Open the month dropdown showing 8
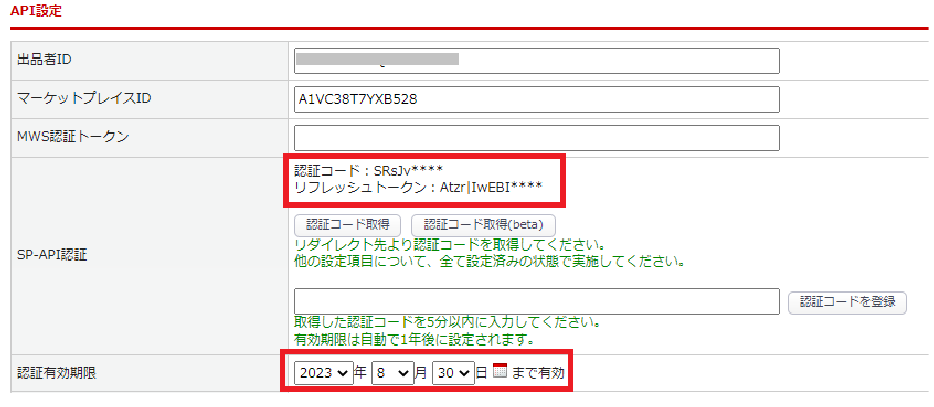This screenshot has height=407, width=934. tap(392, 373)
